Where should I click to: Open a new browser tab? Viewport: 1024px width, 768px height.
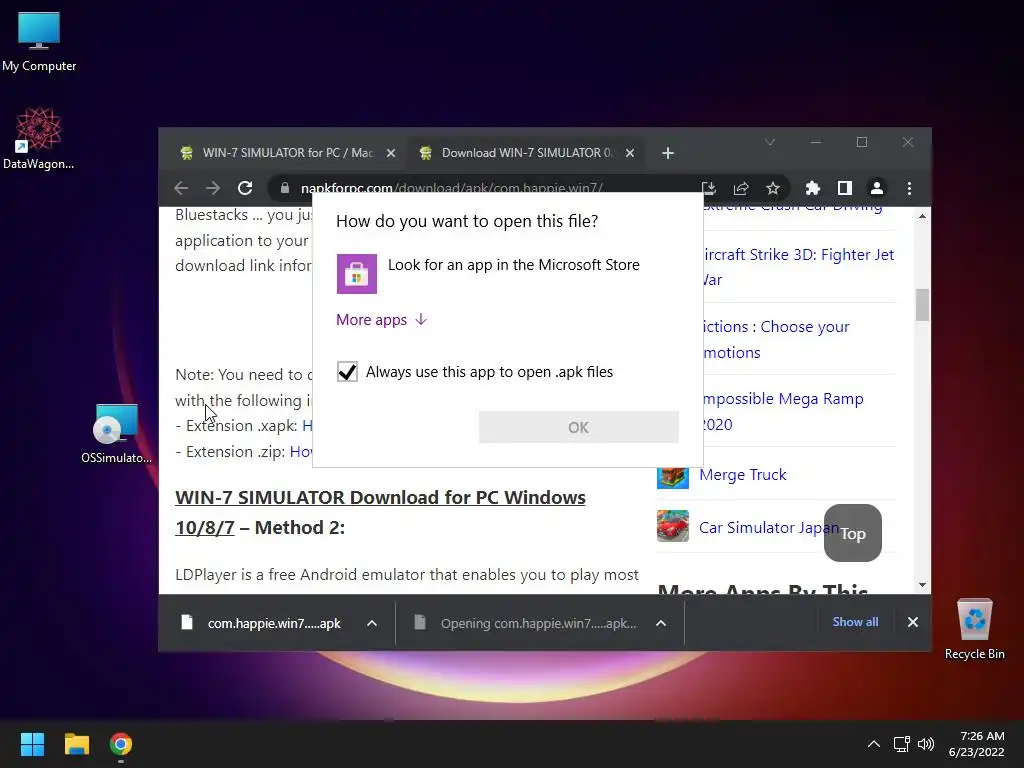coord(667,153)
